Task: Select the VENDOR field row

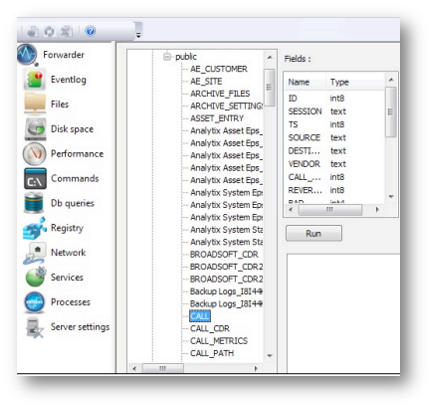Action: [335, 164]
